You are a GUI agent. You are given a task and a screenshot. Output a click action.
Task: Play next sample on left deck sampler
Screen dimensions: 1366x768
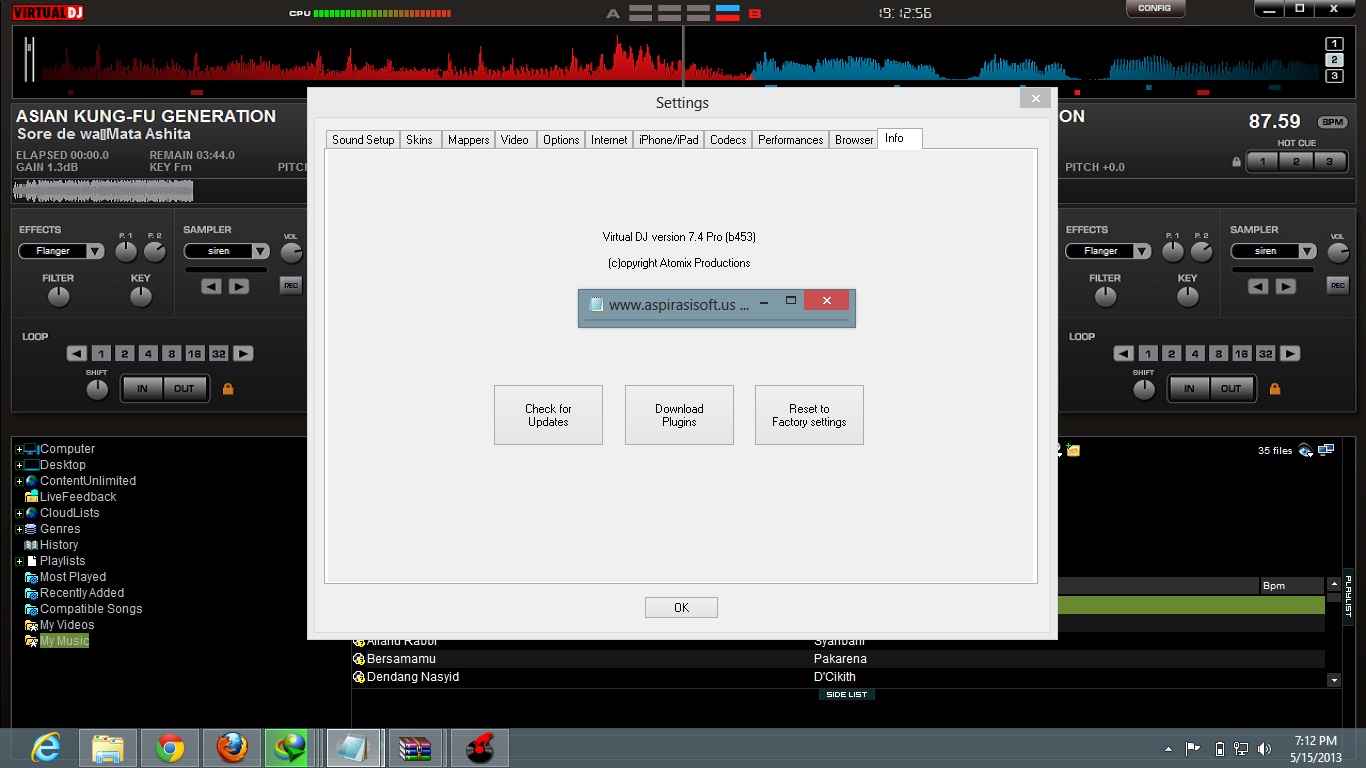point(238,287)
